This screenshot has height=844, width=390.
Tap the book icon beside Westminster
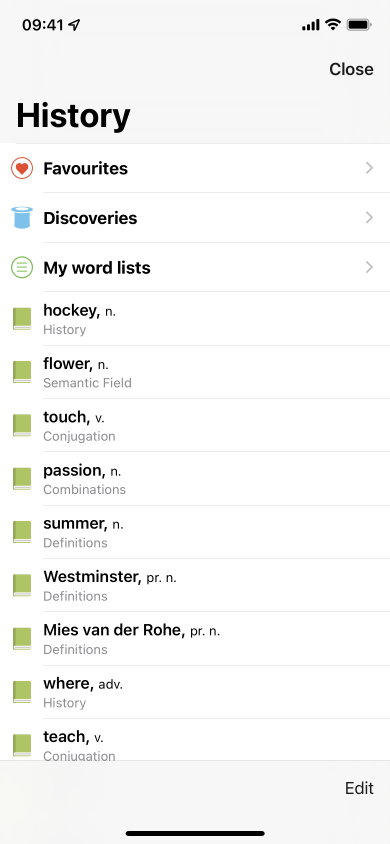[x=22, y=585]
